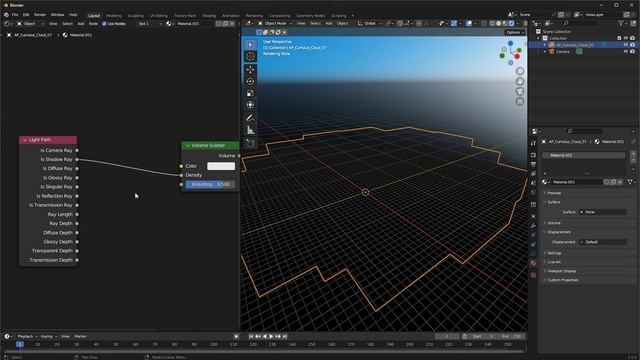The width and height of the screenshot is (640, 360).
Task: Toggle the Use Nodes checkbox
Action: pyautogui.click(x=104, y=24)
